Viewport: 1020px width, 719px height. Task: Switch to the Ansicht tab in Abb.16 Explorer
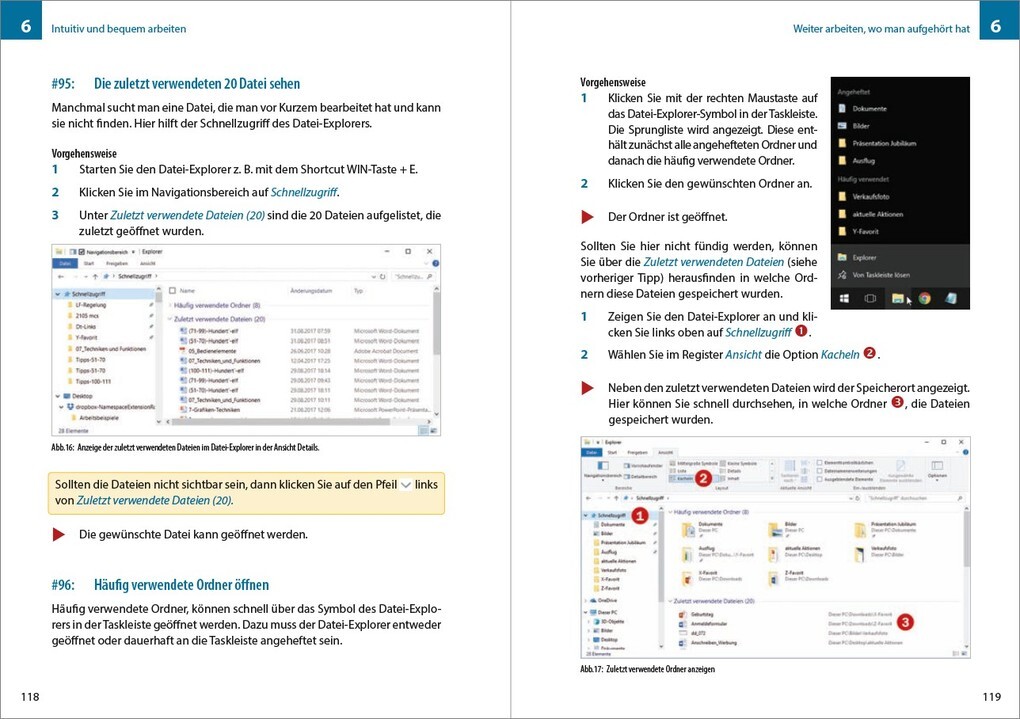pos(148,264)
